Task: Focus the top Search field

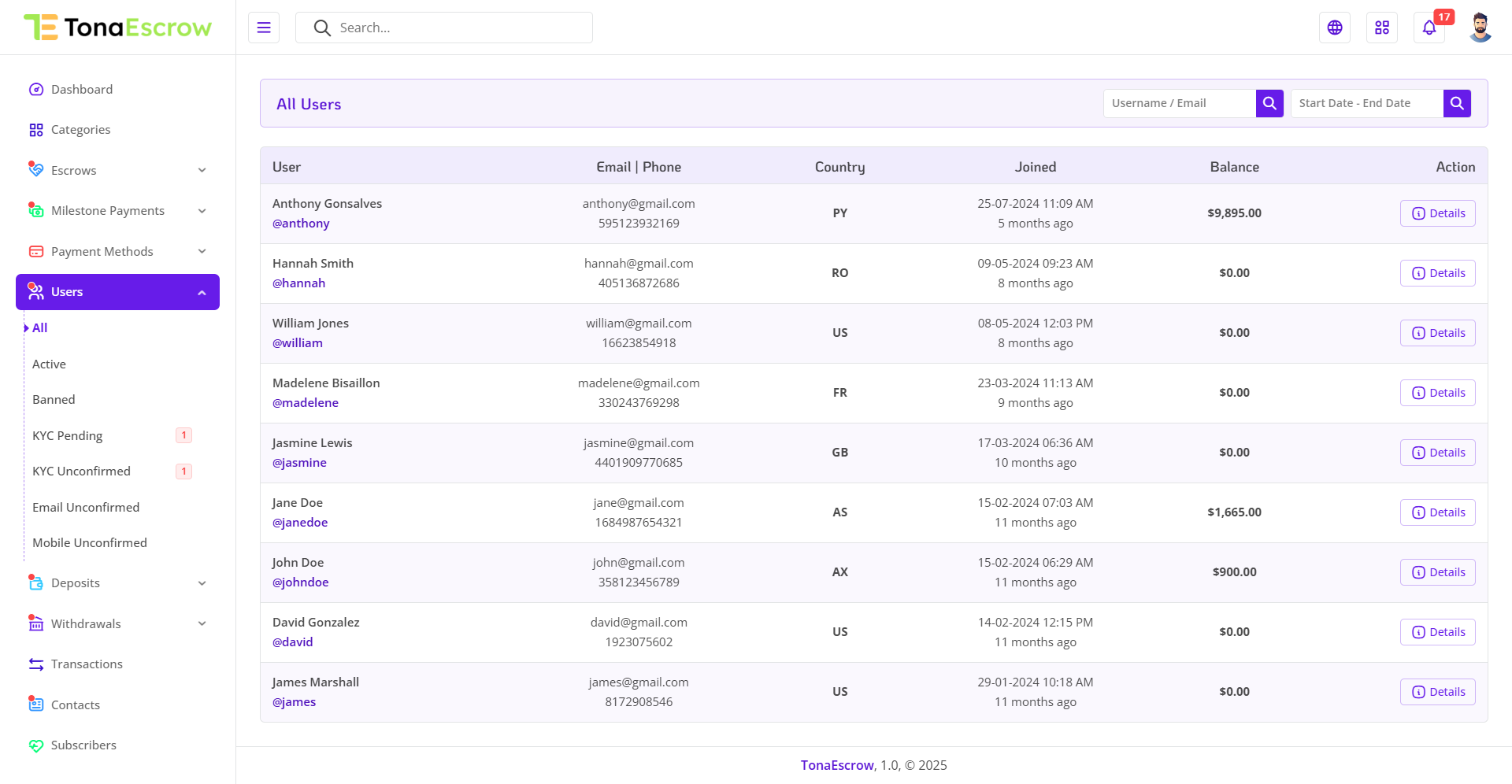Action: (457, 28)
